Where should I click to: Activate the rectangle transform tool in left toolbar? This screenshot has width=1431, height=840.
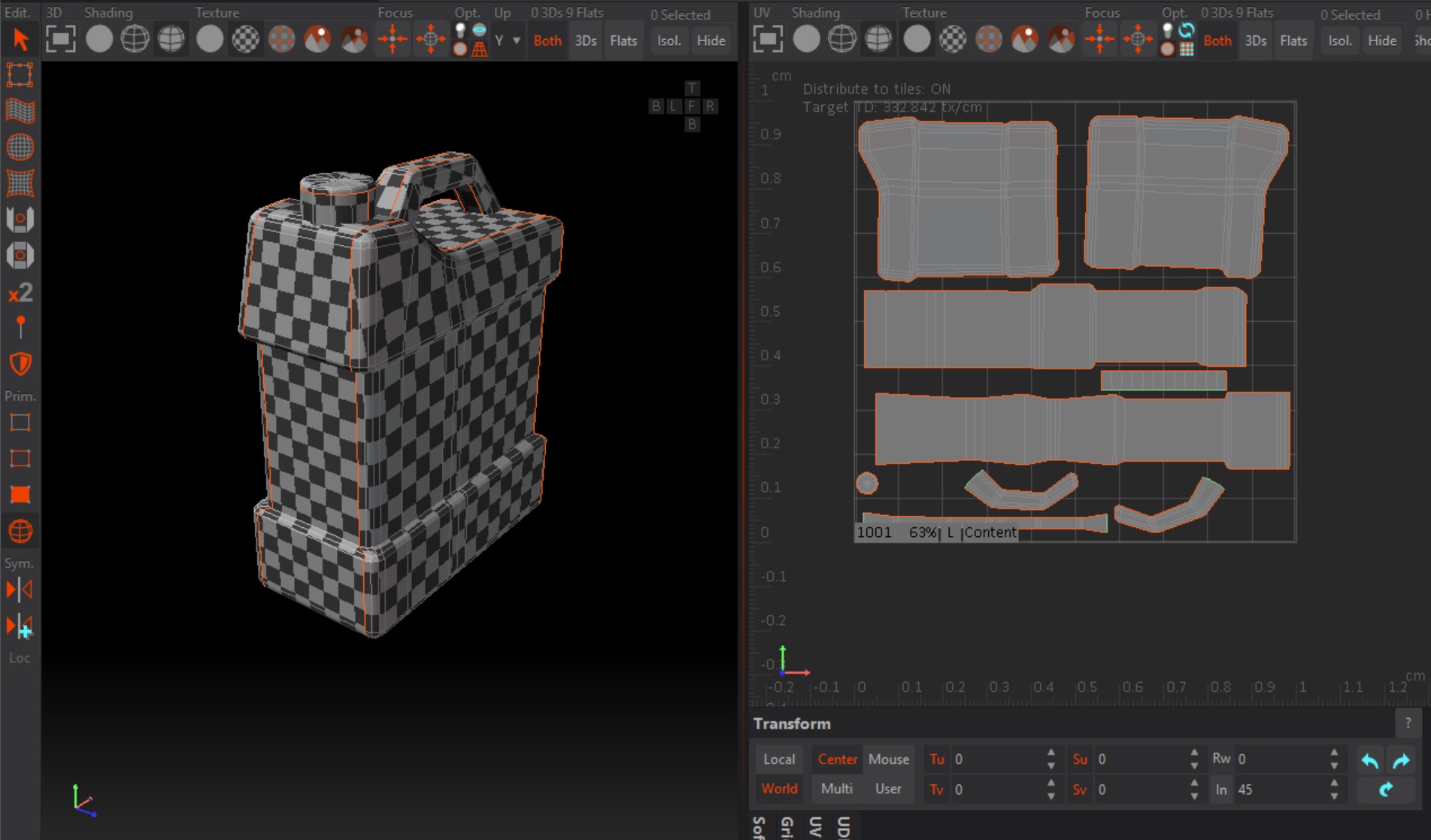(x=20, y=75)
